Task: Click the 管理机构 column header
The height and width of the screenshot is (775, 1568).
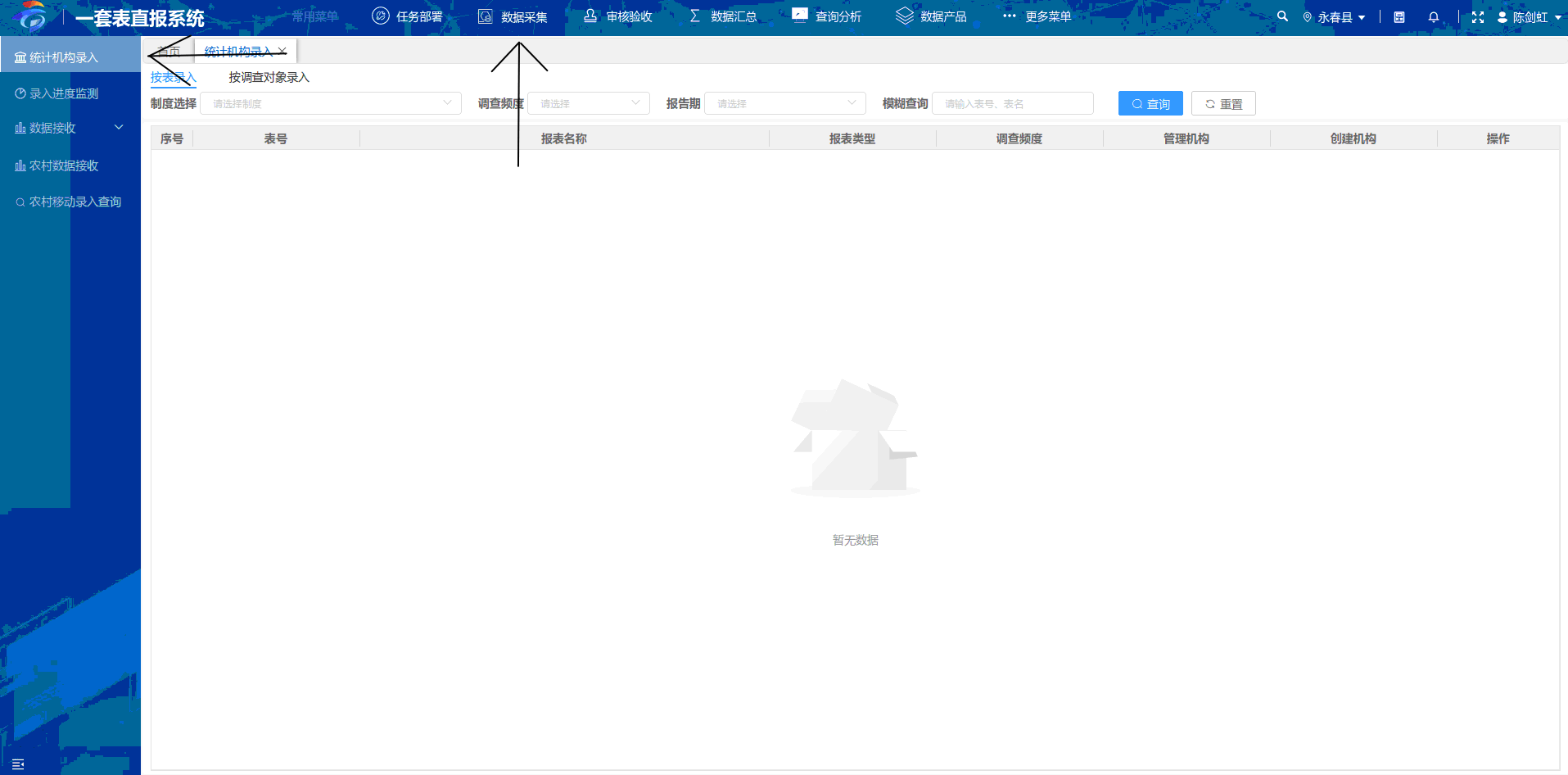Action: click(1186, 138)
